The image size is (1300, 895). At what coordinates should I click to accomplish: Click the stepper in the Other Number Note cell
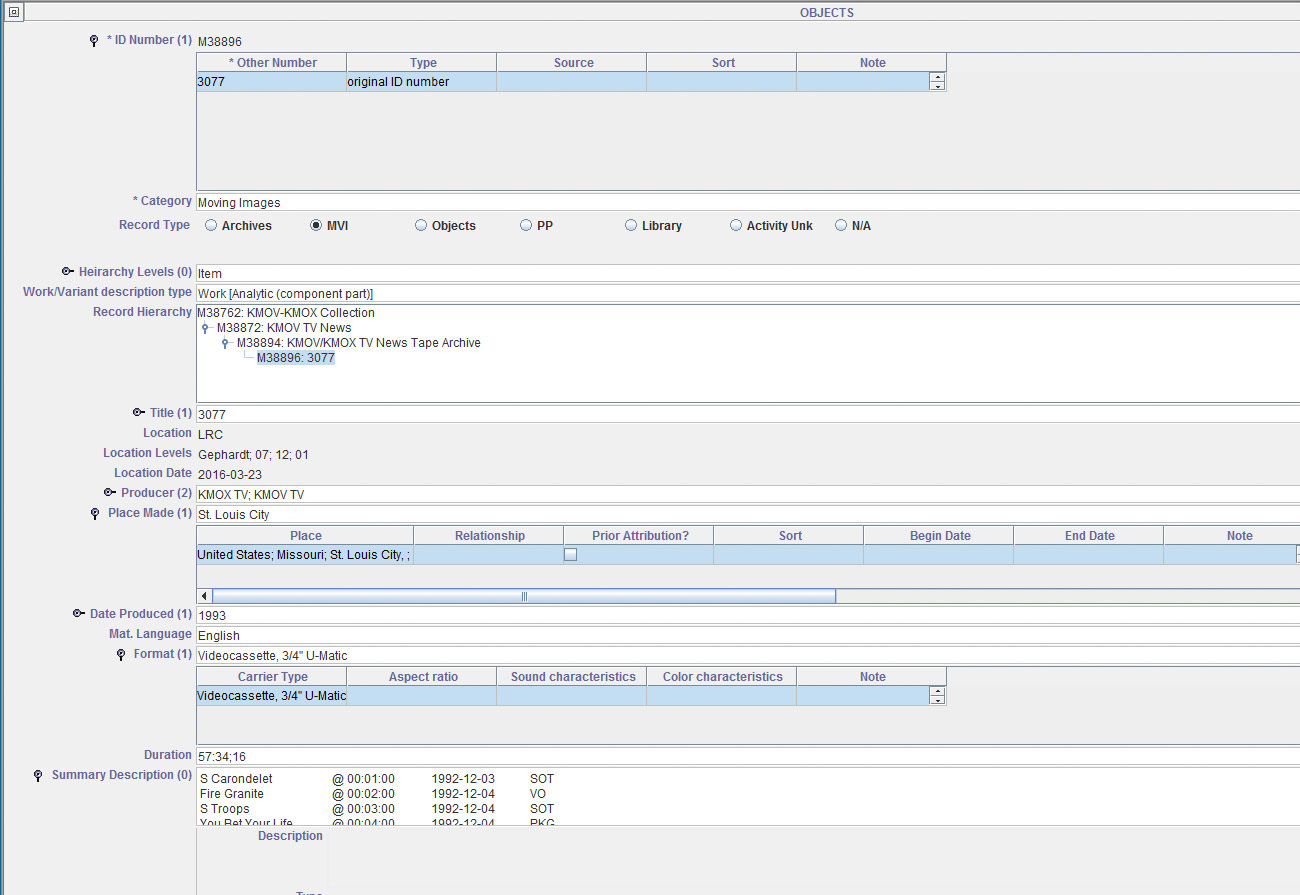(x=937, y=82)
